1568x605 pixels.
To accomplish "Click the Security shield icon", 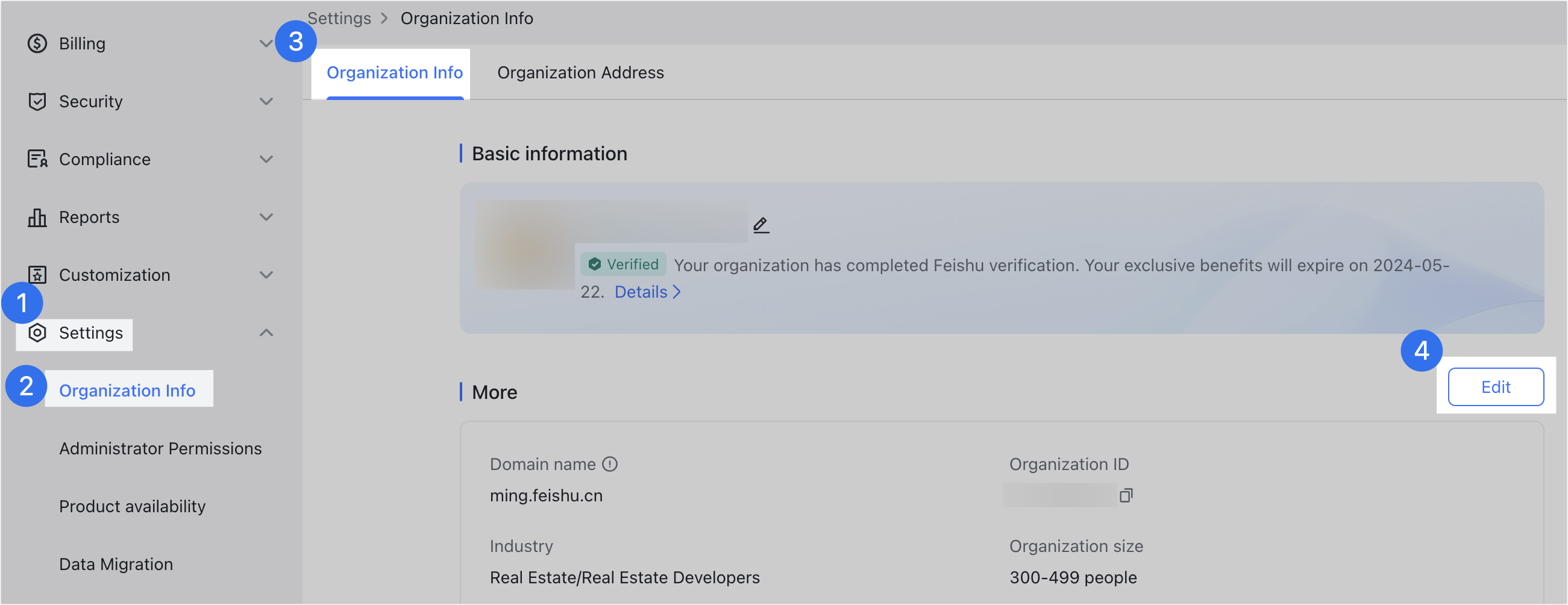I will pyautogui.click(x=37, y=101).
